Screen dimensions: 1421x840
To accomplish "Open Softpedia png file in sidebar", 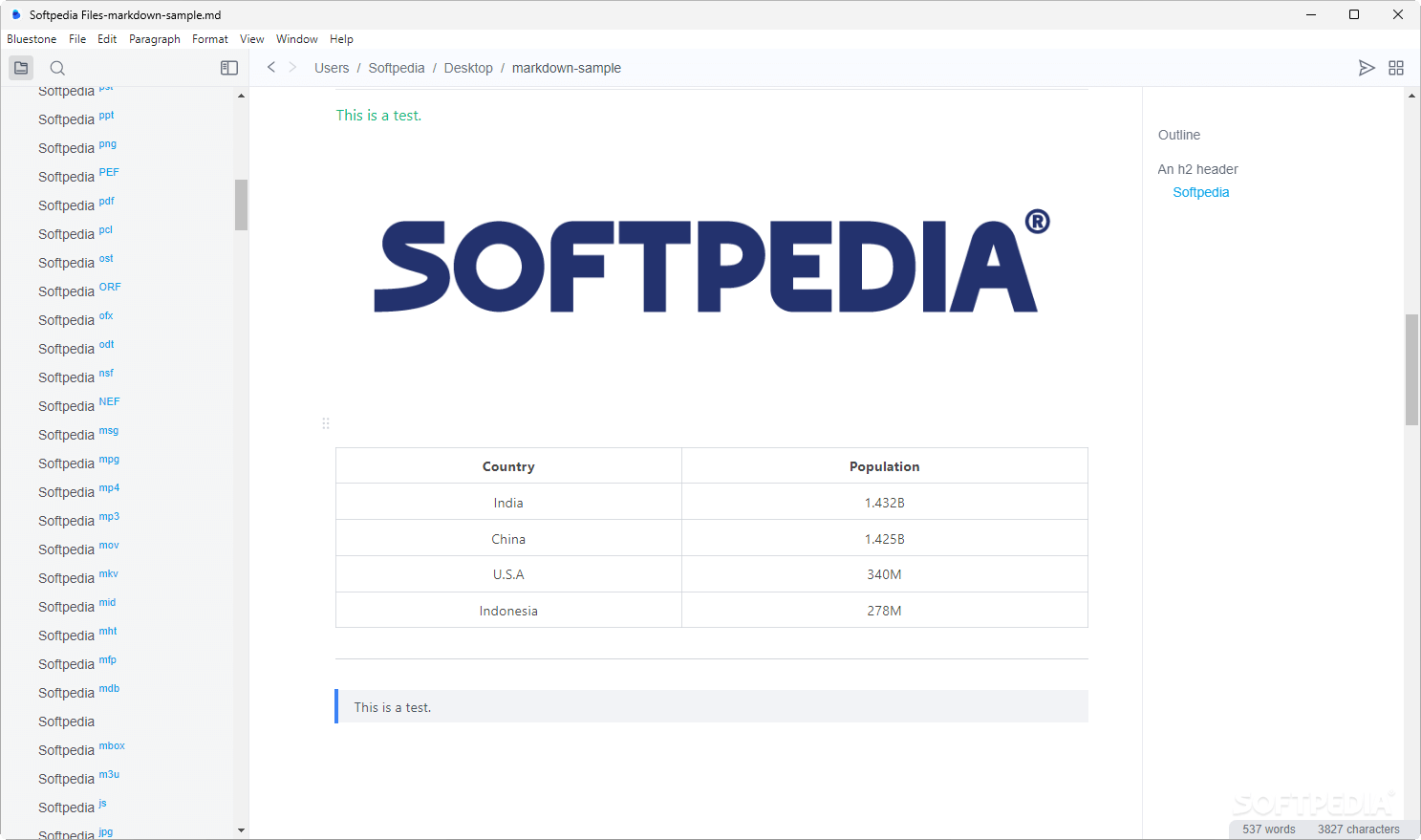I will coord(77,147).
